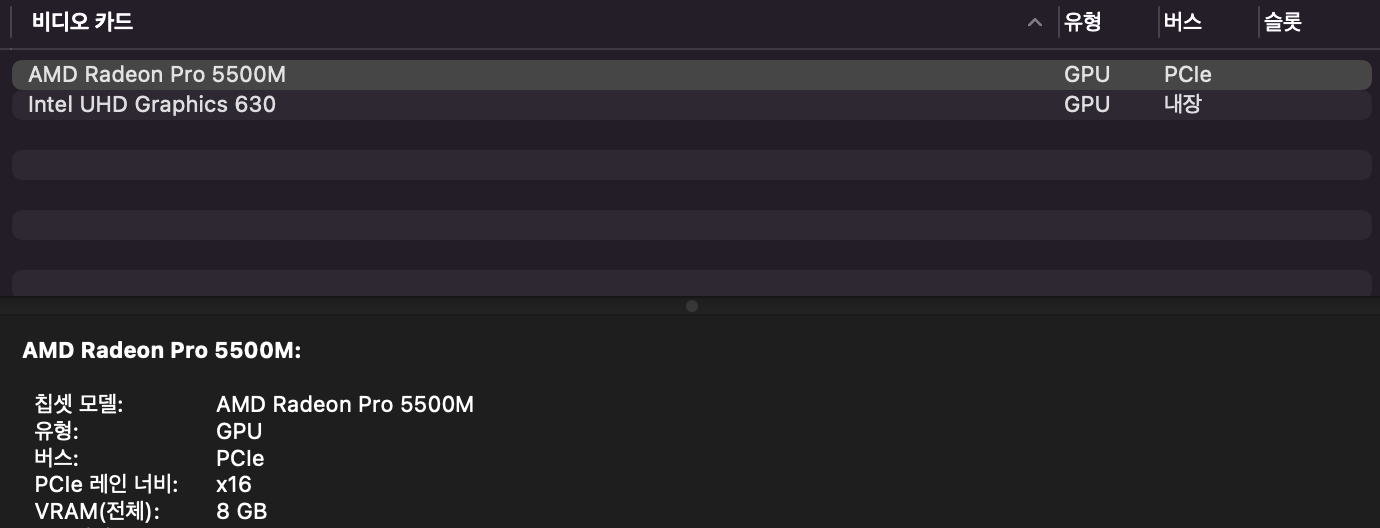Click the sort arrow in 비디오 카드 header

pos(1035,23)
